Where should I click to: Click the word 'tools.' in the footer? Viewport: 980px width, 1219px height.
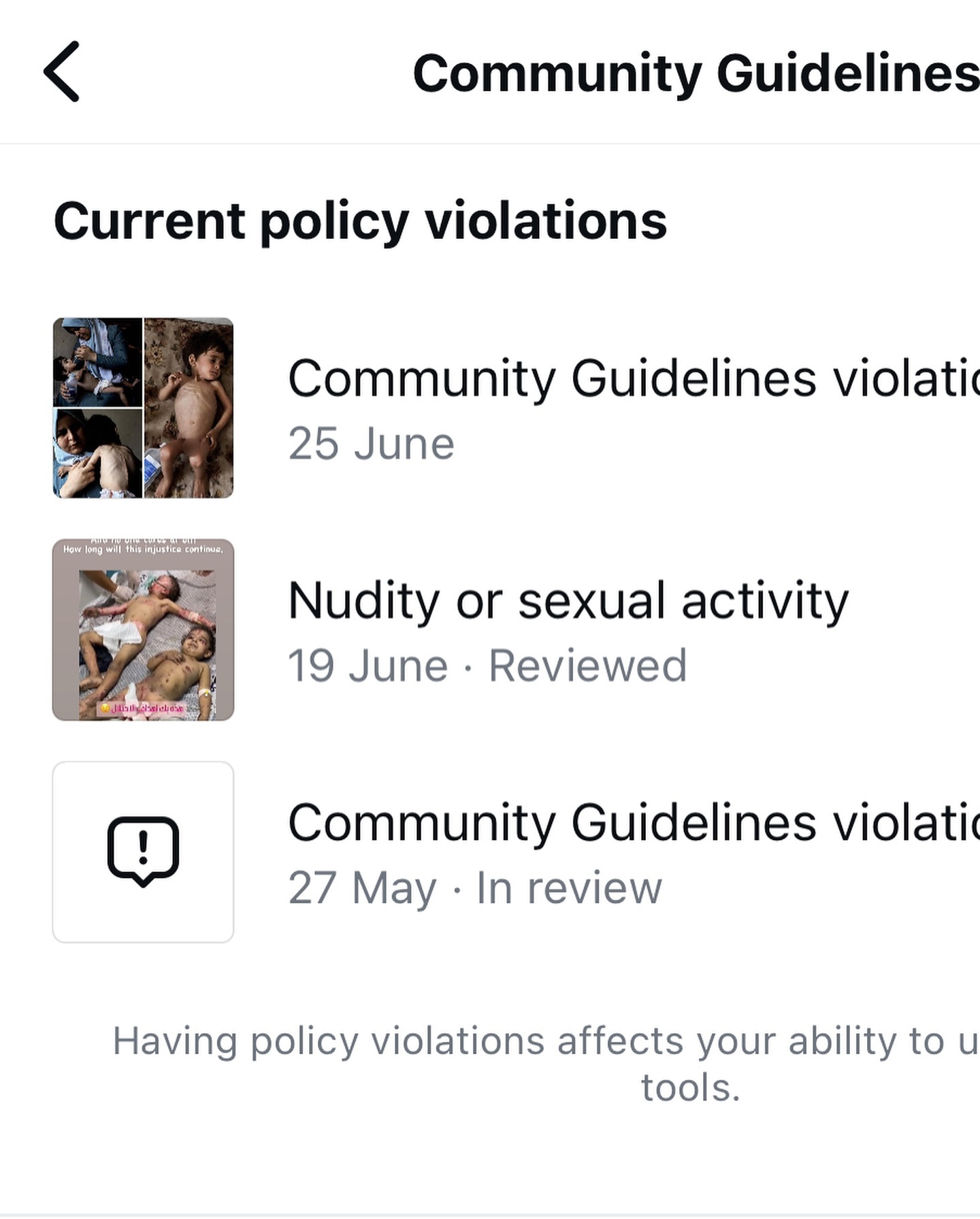coord(690,1088)
